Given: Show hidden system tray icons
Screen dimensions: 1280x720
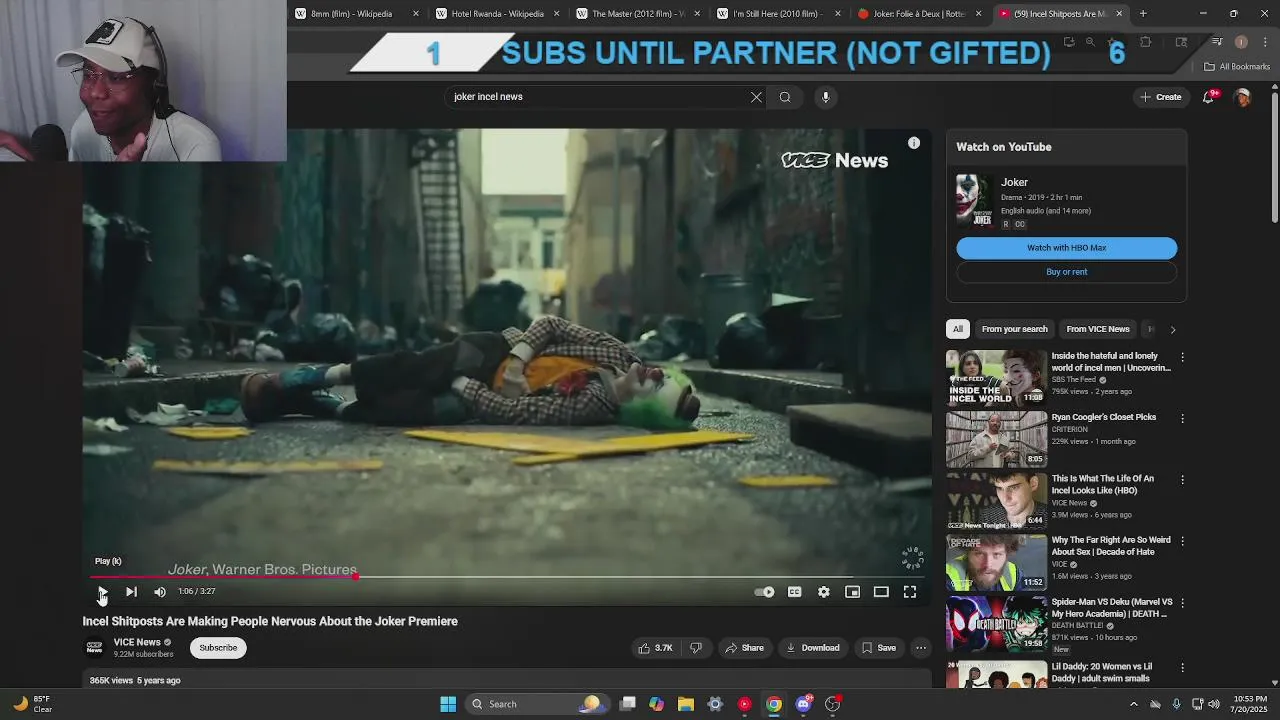Looking at the screenshot, I should (x=1133, y=704).
